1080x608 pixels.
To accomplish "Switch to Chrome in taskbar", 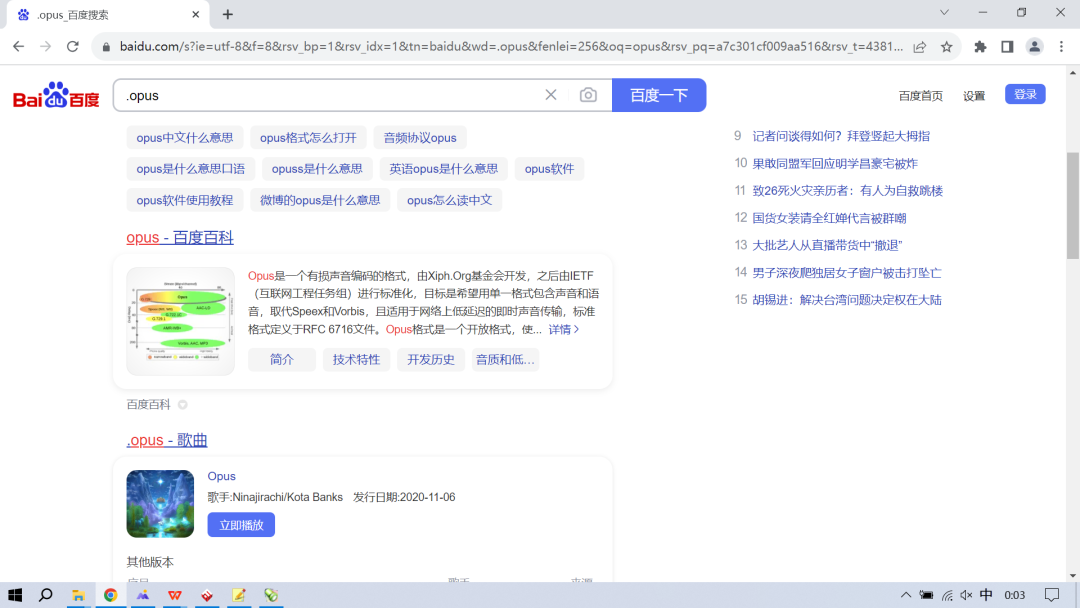I will (x=110, y=595).
